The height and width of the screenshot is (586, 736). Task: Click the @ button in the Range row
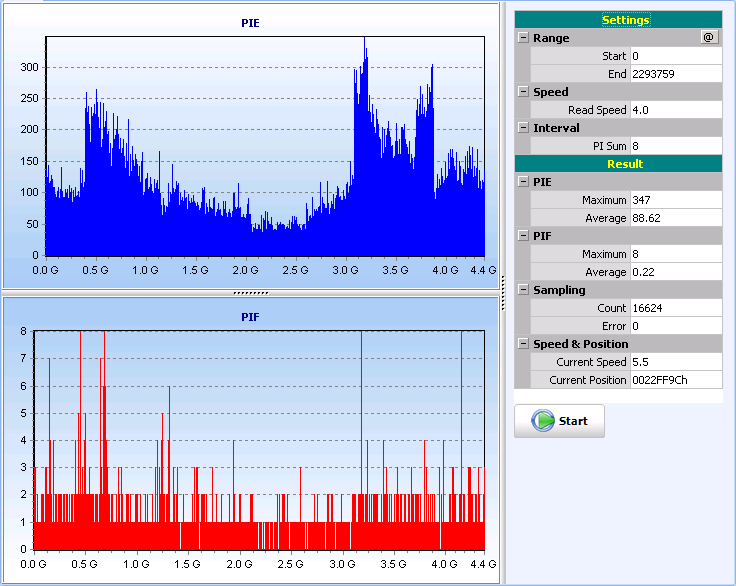point(709,38)
